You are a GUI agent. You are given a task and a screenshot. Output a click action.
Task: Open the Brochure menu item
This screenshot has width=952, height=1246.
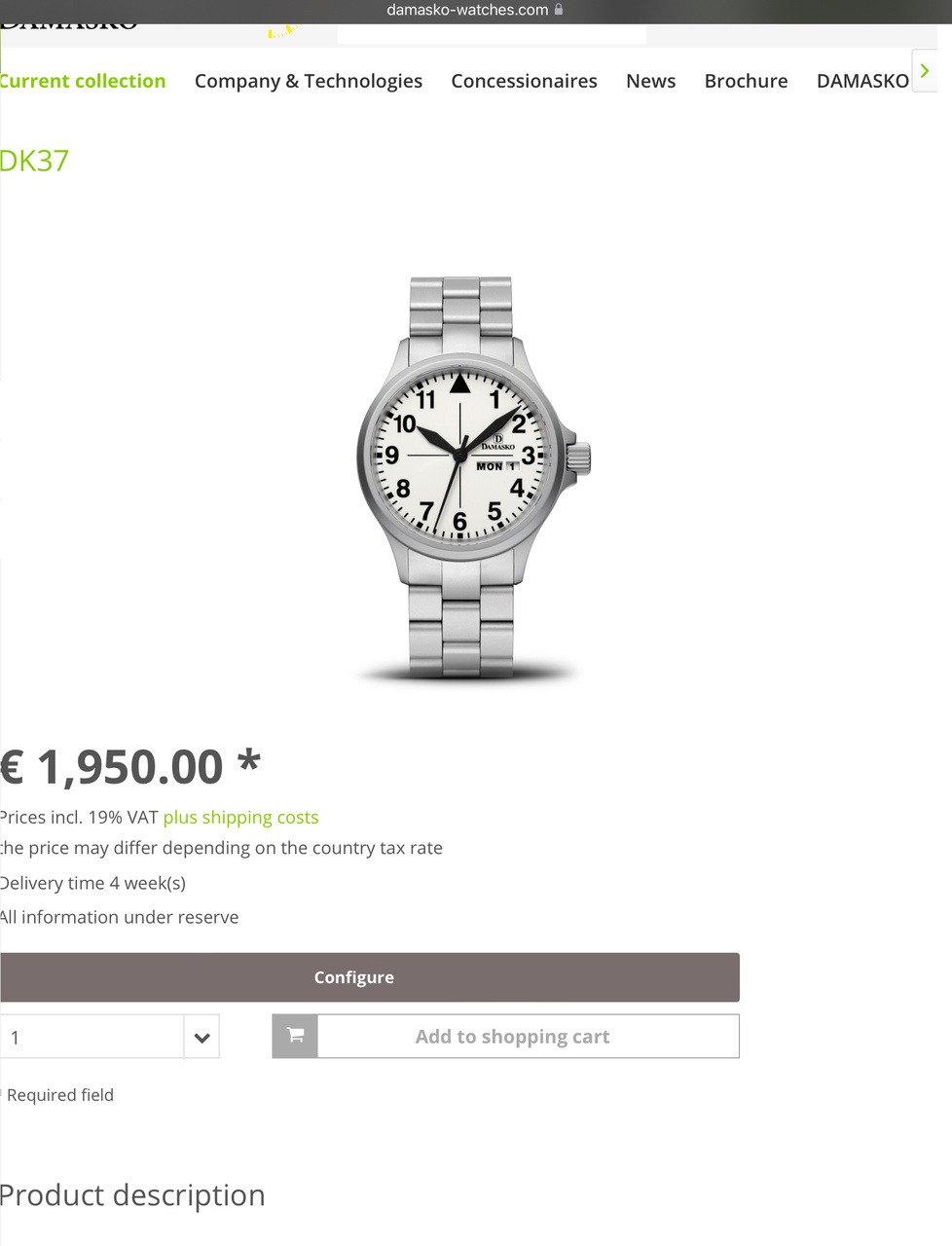pyautogui.click(x=747, y=81)
